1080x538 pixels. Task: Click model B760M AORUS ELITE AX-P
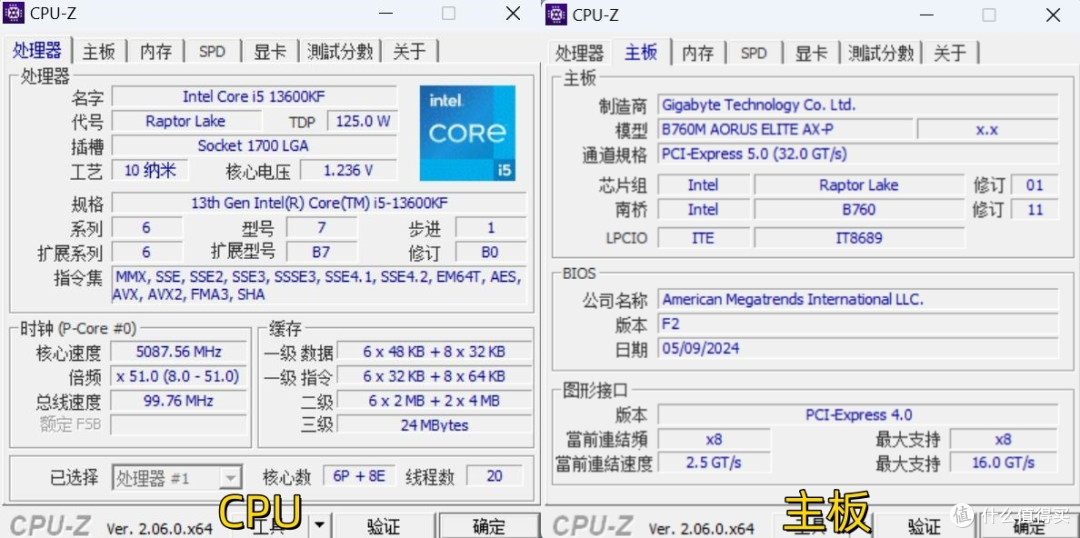coord(785,129)
